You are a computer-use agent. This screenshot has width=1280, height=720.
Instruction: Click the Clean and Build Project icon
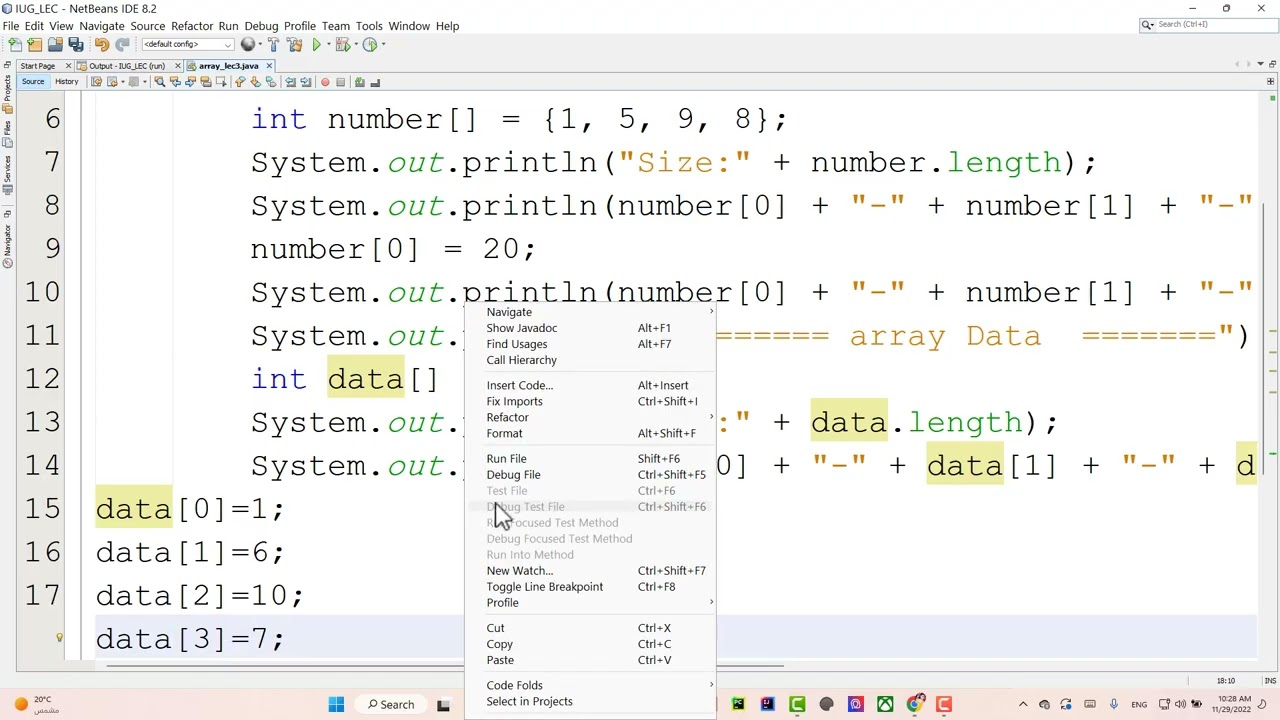point(294,45)
